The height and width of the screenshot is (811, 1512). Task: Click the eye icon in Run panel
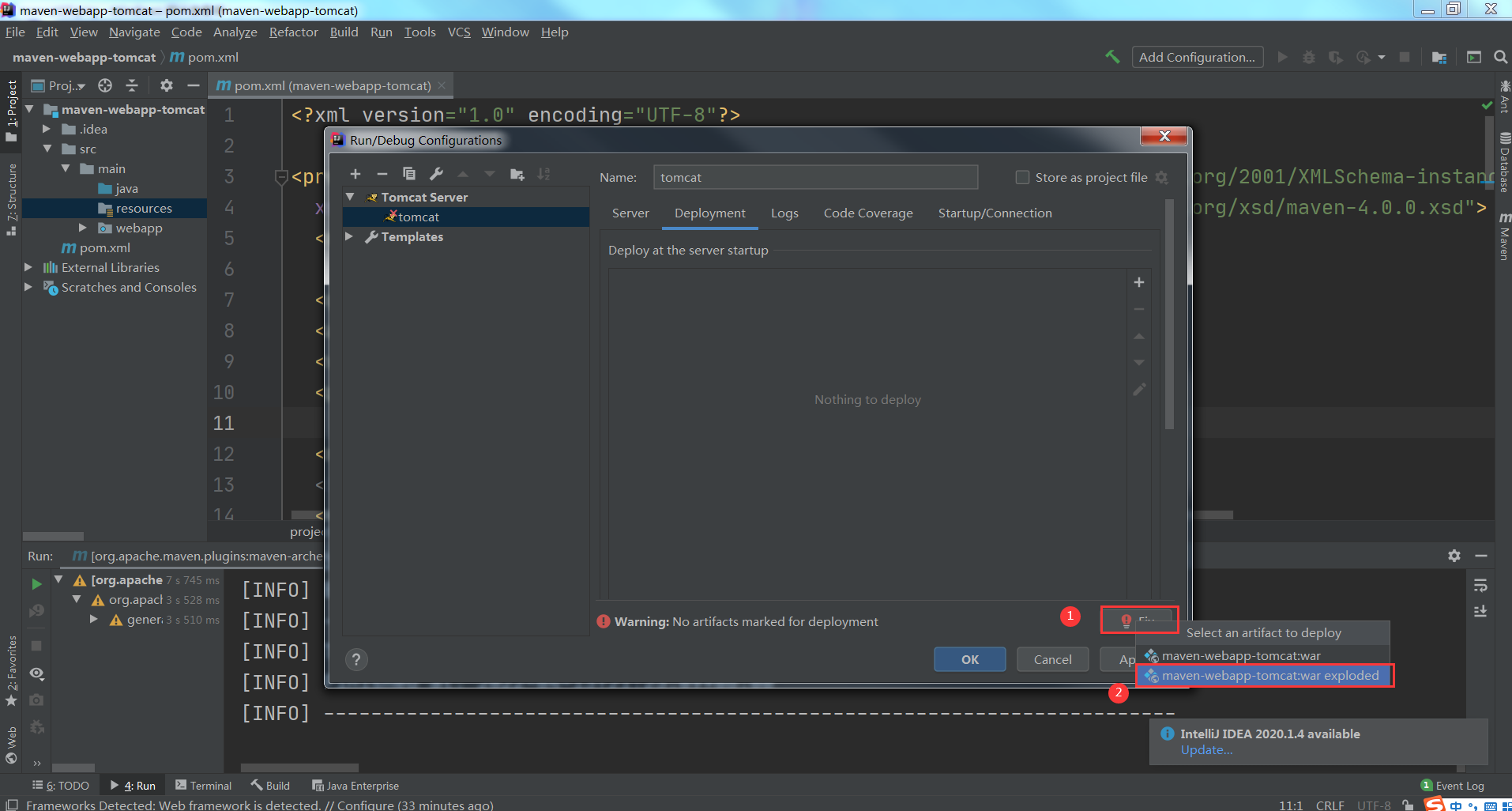coord(36,673)
